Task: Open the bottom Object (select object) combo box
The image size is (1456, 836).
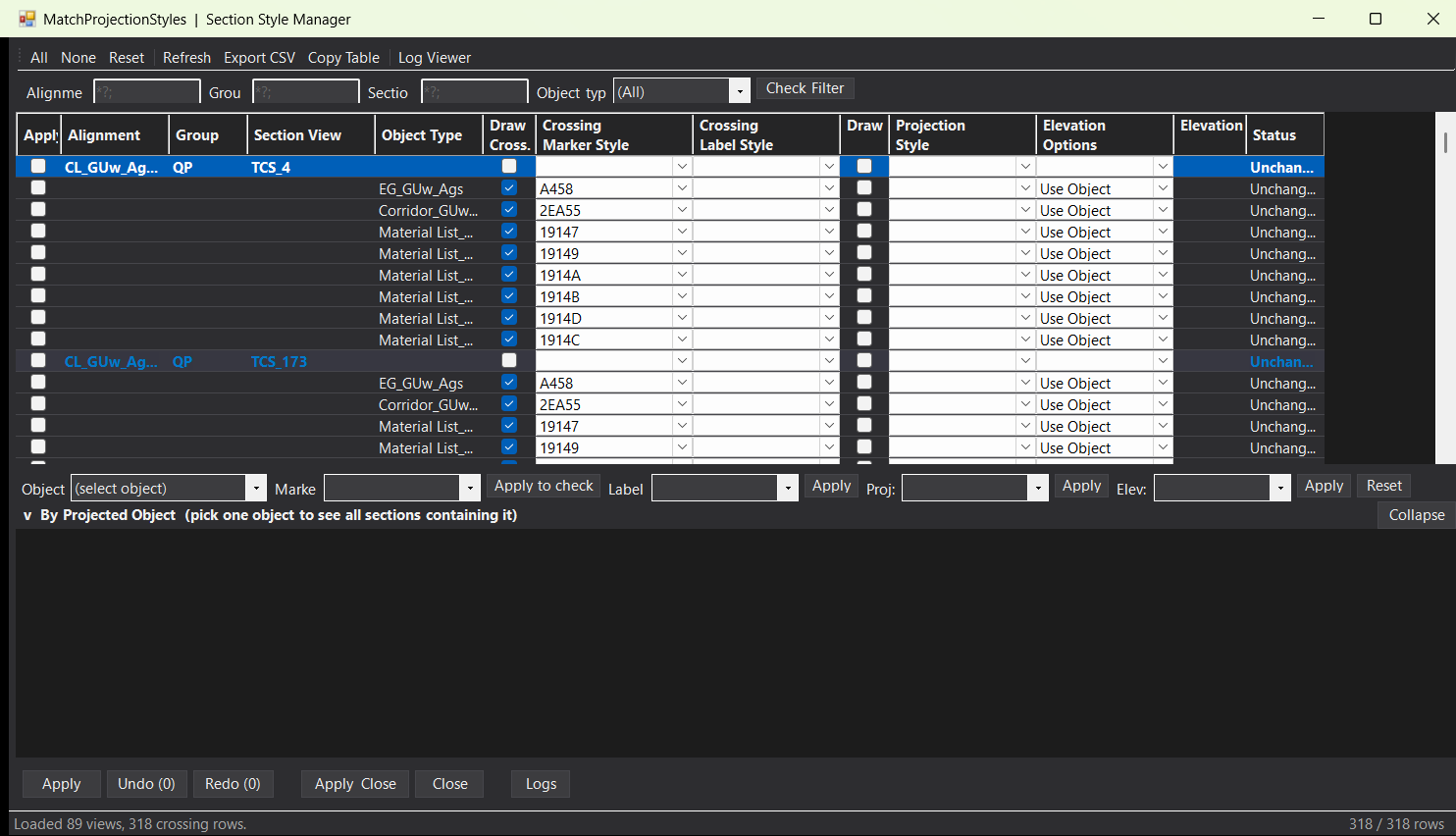Action: click(x=169, y=488)
